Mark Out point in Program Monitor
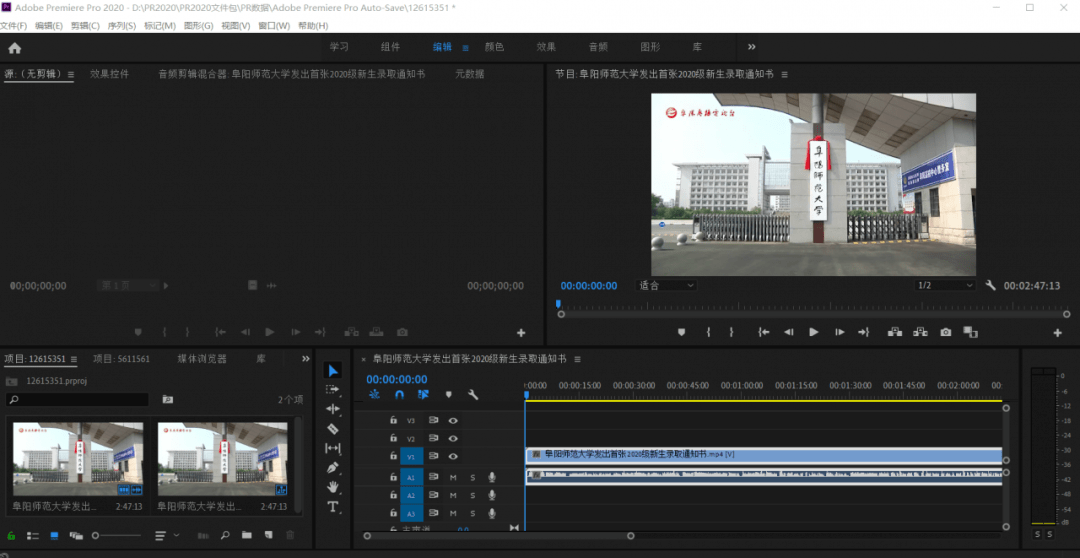This screenshot has width=1080, height=558. [x=731, y=332]
